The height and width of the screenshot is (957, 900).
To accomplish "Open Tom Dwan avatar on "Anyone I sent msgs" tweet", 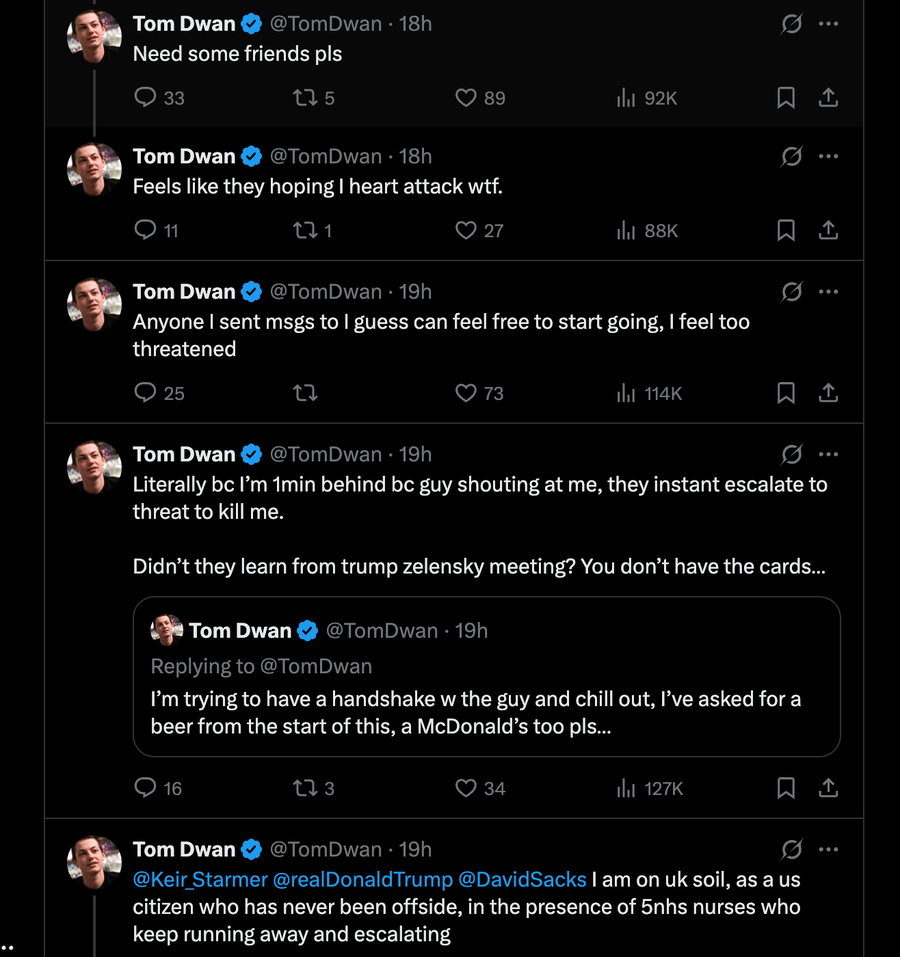I will pos(94,305).
